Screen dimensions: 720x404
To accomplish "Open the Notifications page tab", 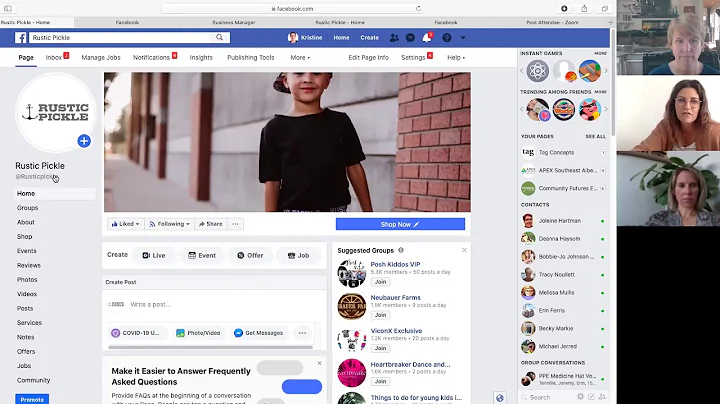I will pyautogui.click(x=154, y=57).
